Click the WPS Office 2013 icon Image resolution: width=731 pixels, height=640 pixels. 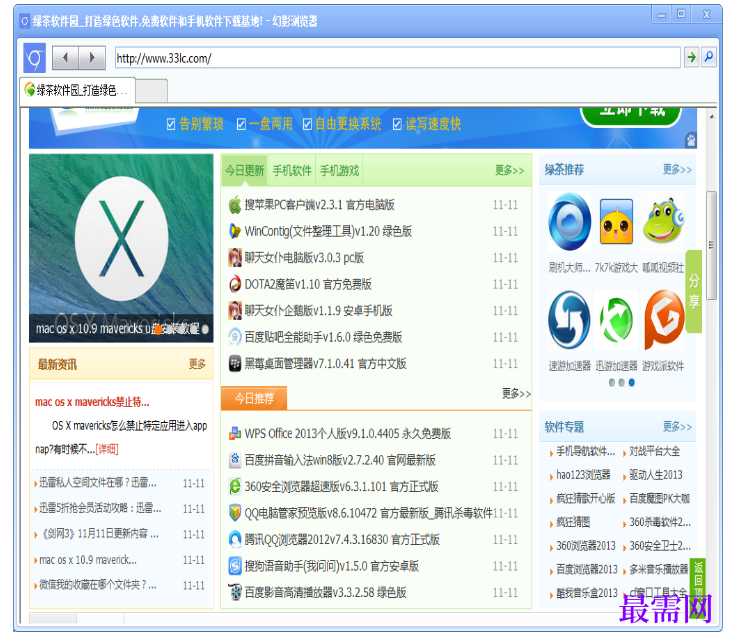tap(235, 434)
